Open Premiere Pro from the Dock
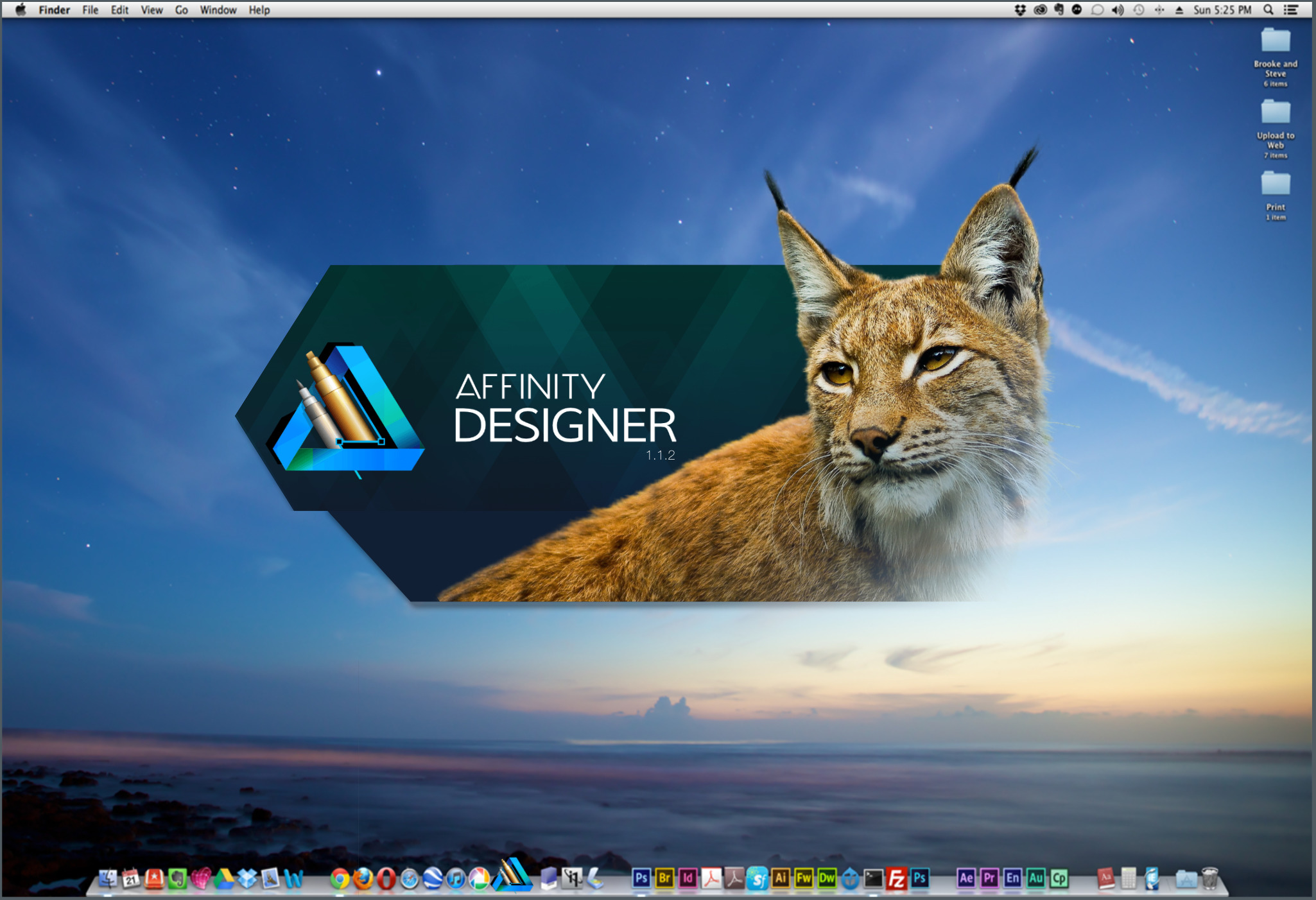The image size is (1316, 900). pyautogui.click(x=989, y=878)
